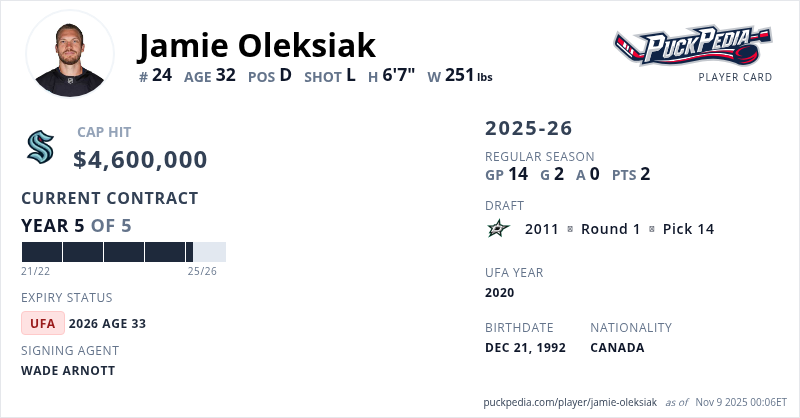Click the 2011 draft year text
800x418 pixels.
(542, 229)
